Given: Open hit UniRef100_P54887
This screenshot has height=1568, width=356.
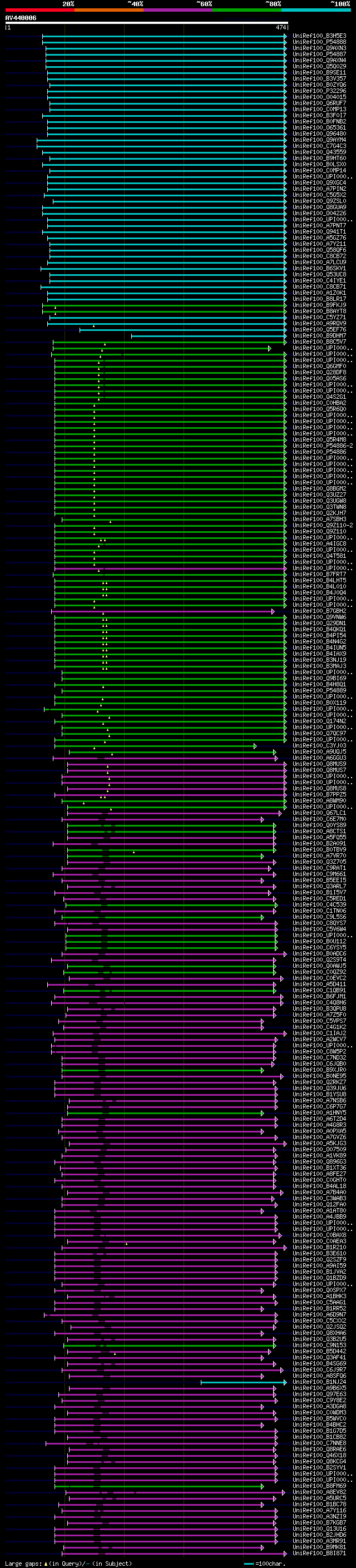Looking at the screenshot, I should click(x=319, y=54).
